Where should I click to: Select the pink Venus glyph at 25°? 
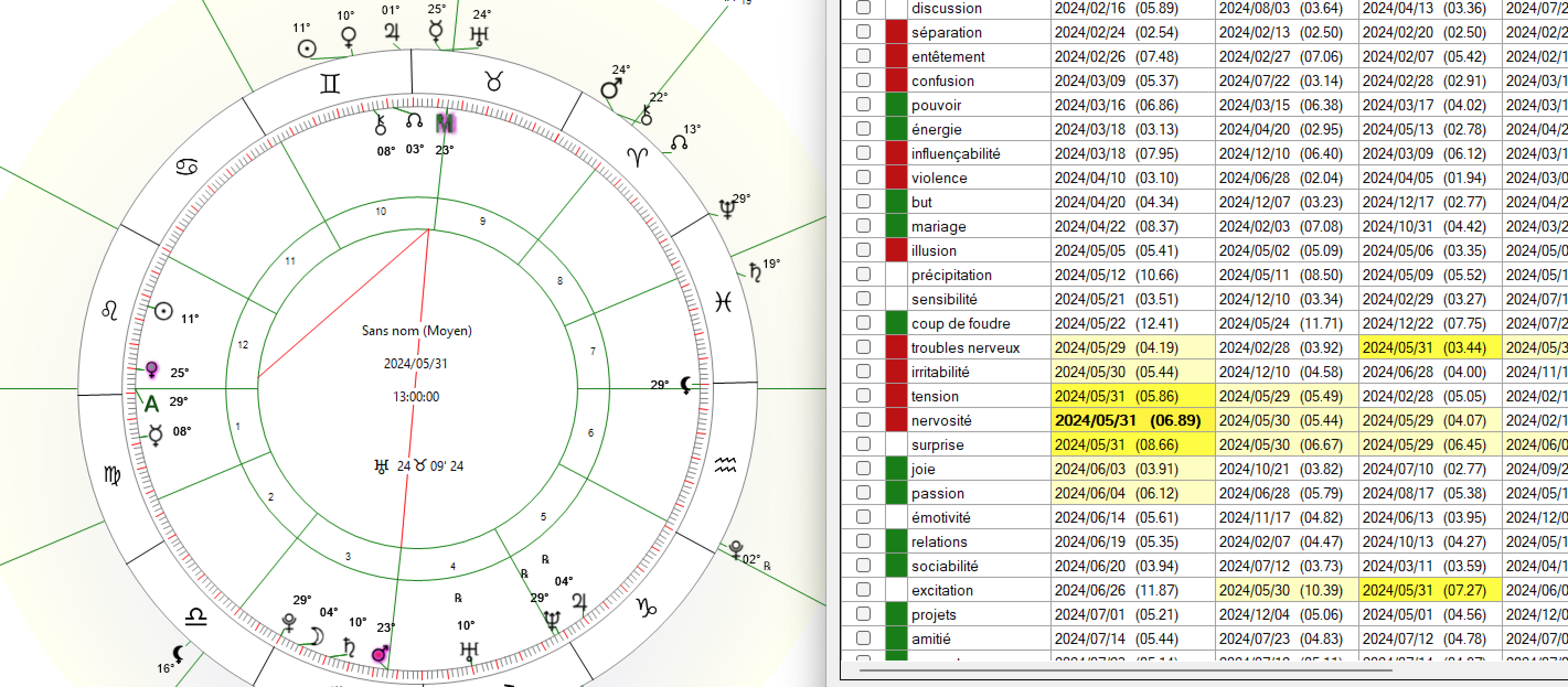(152, 369)
